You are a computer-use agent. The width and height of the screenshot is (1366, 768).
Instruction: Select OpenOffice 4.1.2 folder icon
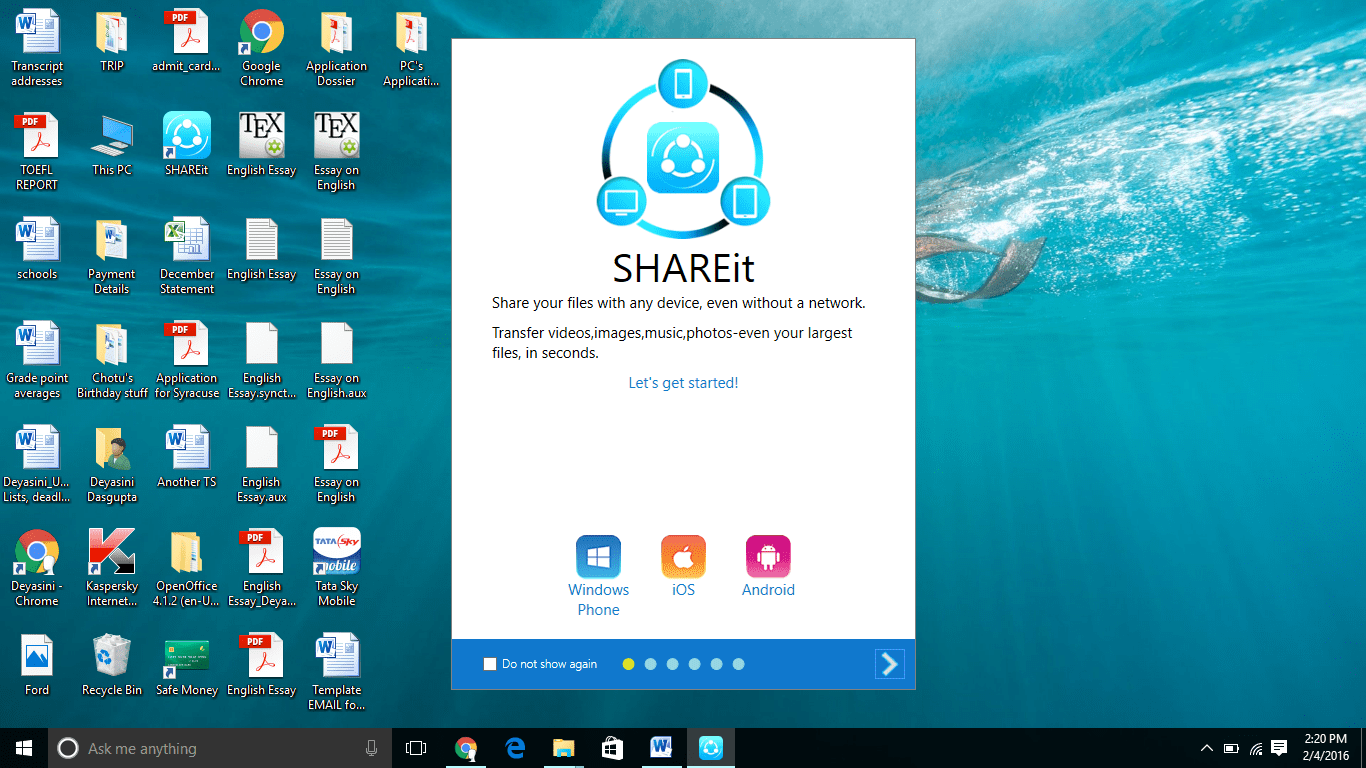(187, 552)
